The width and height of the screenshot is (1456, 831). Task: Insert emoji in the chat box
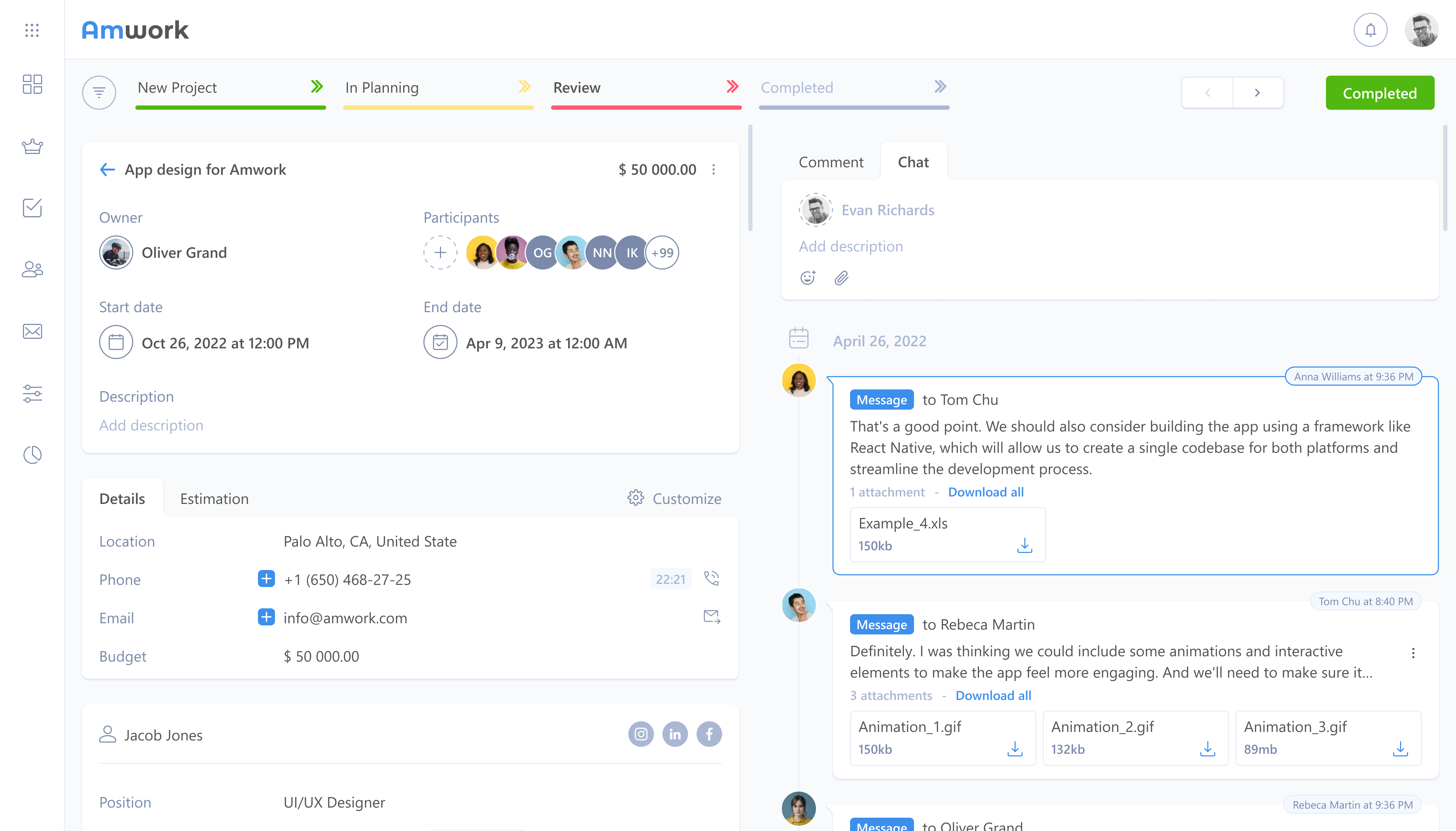tap(808, 278)
